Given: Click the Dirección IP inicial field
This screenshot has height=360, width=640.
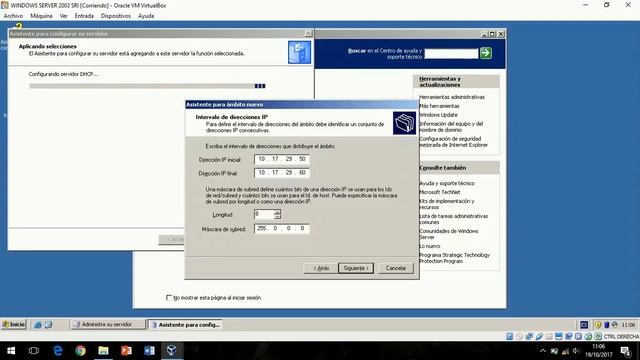Looking at the screenshot, I should click(282, 159).
